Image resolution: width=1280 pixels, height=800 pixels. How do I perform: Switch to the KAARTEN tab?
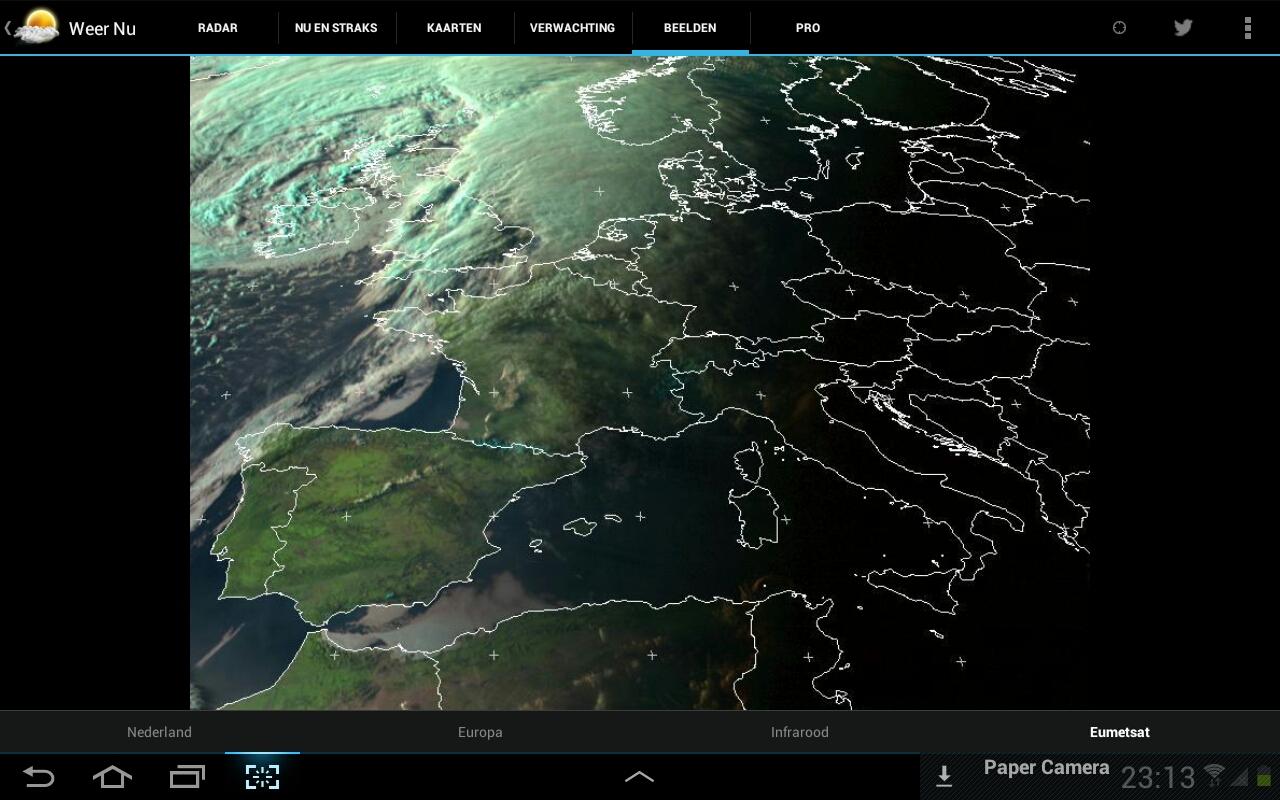click(x=454, y=28)
